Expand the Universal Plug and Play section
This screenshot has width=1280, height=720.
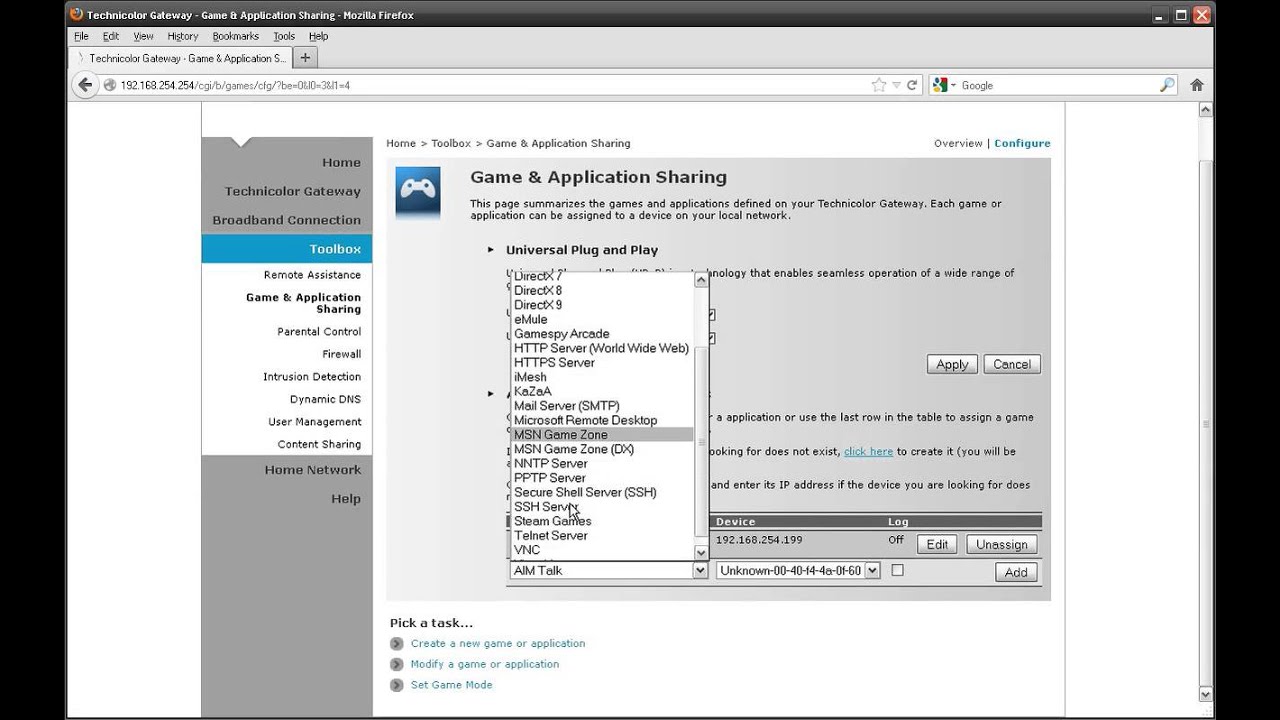pyautogui.click(x=490, y=250)
